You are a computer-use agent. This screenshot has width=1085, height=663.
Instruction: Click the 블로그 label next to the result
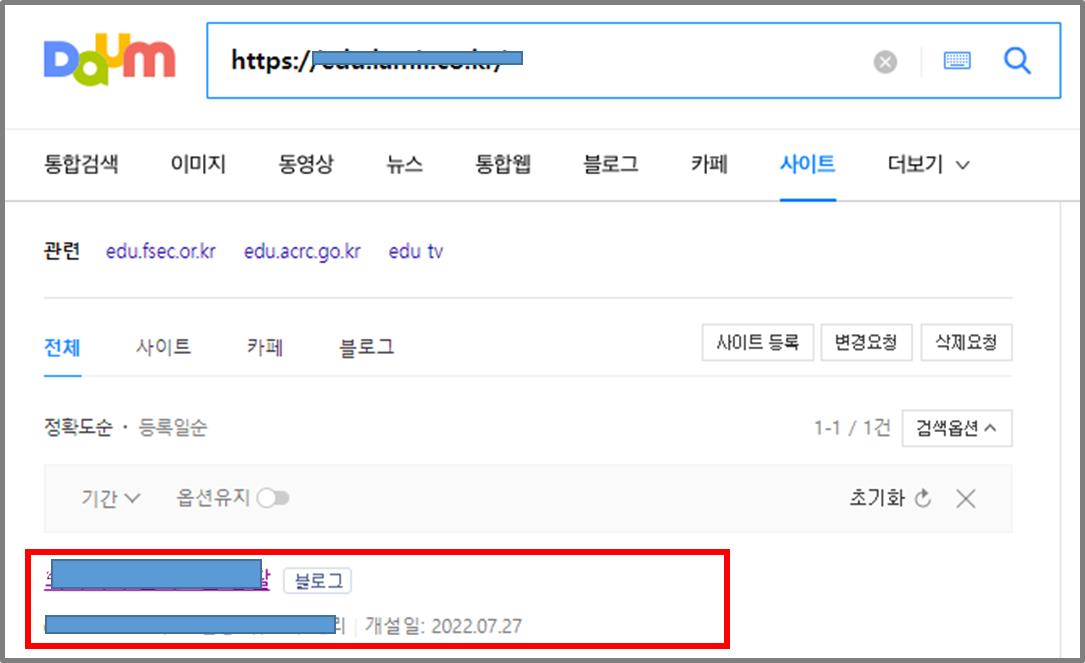tap(317, 581)
